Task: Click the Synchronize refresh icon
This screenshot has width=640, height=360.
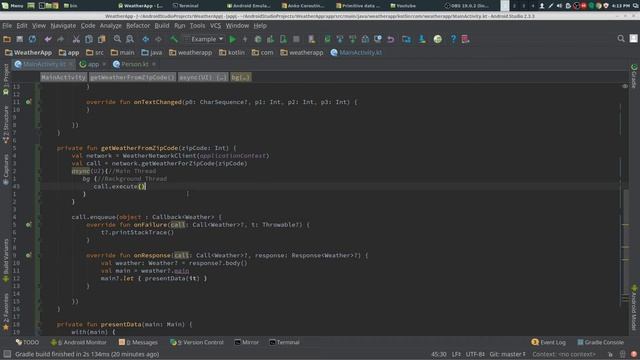Action: (32, 39)
